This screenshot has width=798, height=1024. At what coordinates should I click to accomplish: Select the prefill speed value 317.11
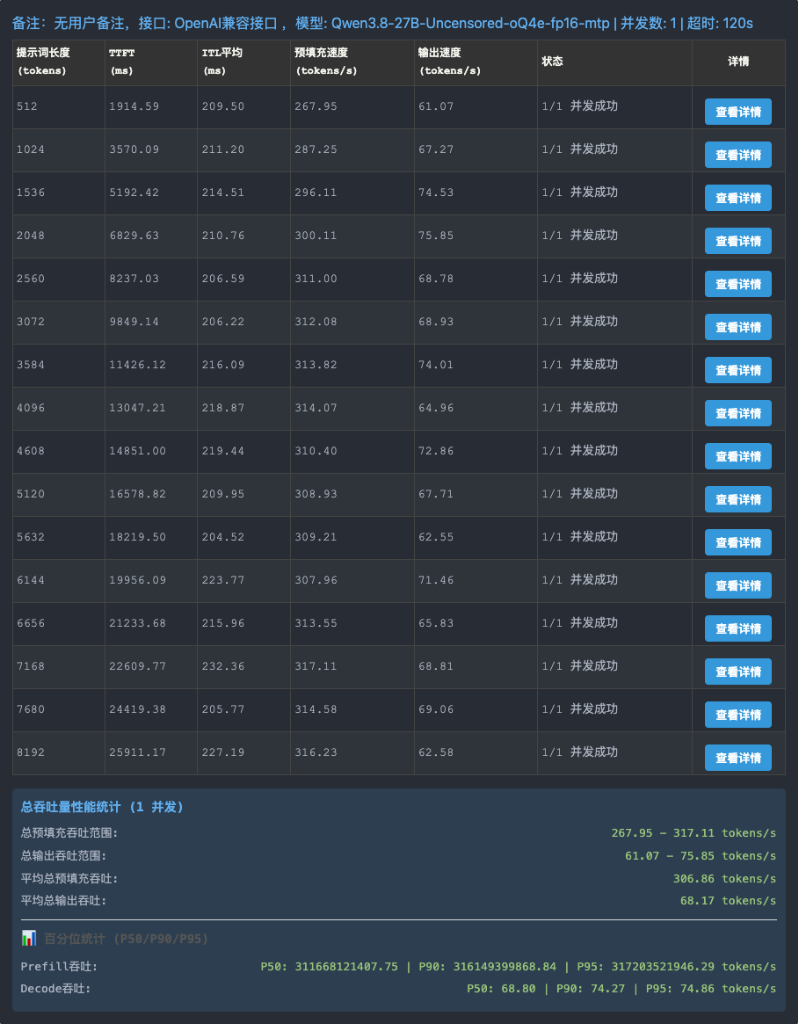point(315,667)
